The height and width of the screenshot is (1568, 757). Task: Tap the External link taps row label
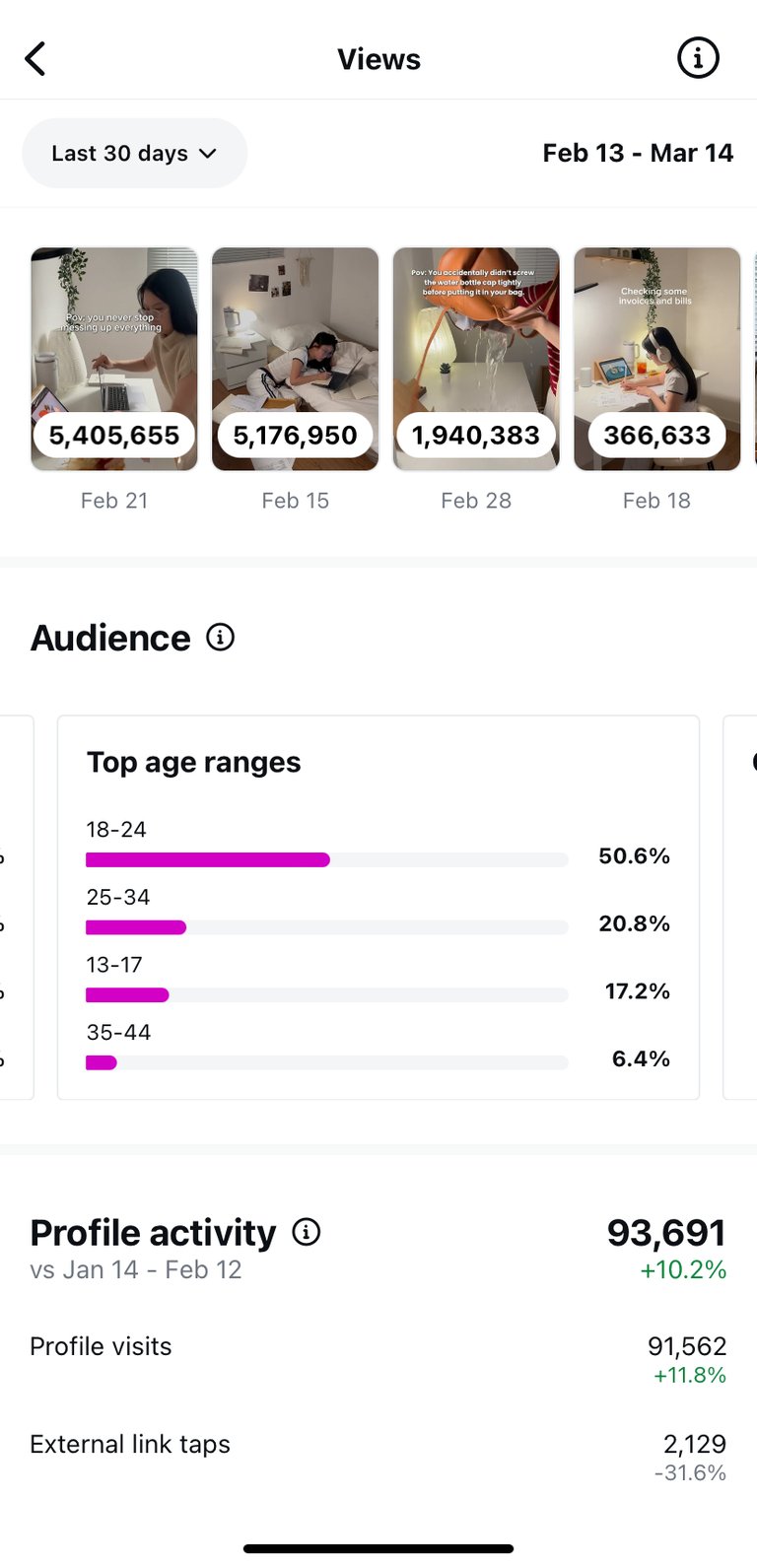coord(130,1444)
